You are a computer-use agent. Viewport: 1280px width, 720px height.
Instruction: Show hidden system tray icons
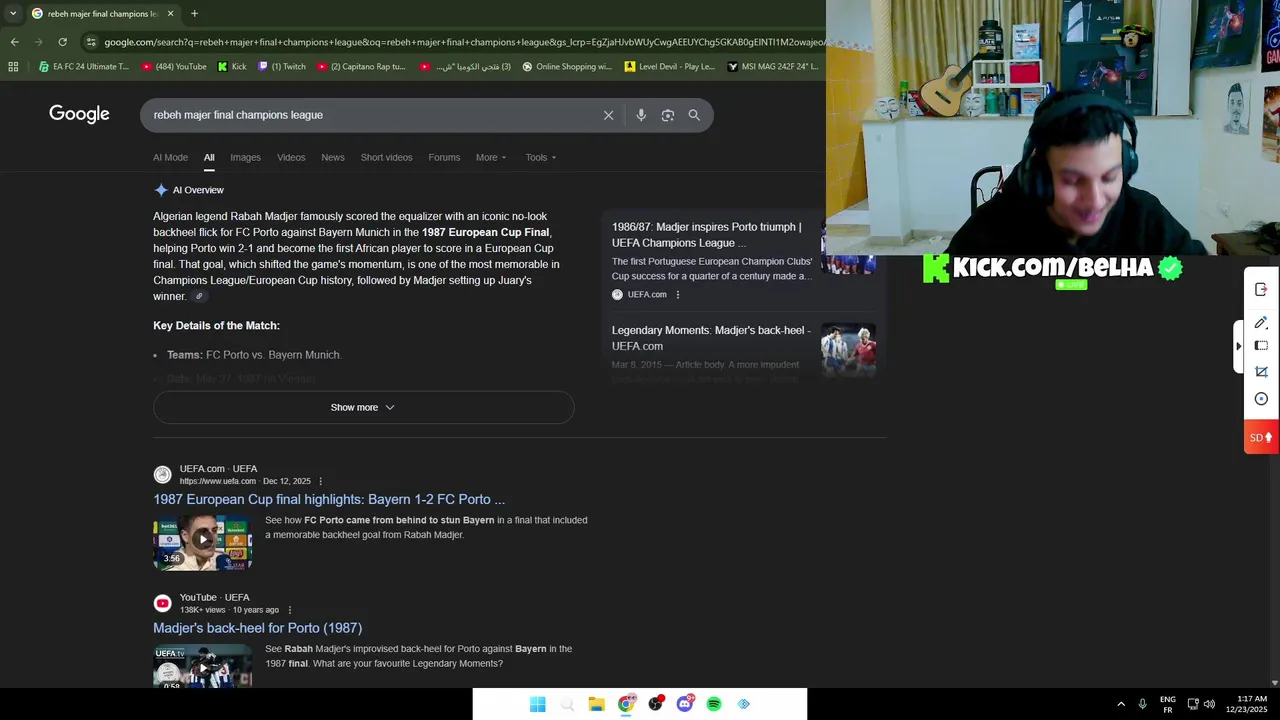1121,704
